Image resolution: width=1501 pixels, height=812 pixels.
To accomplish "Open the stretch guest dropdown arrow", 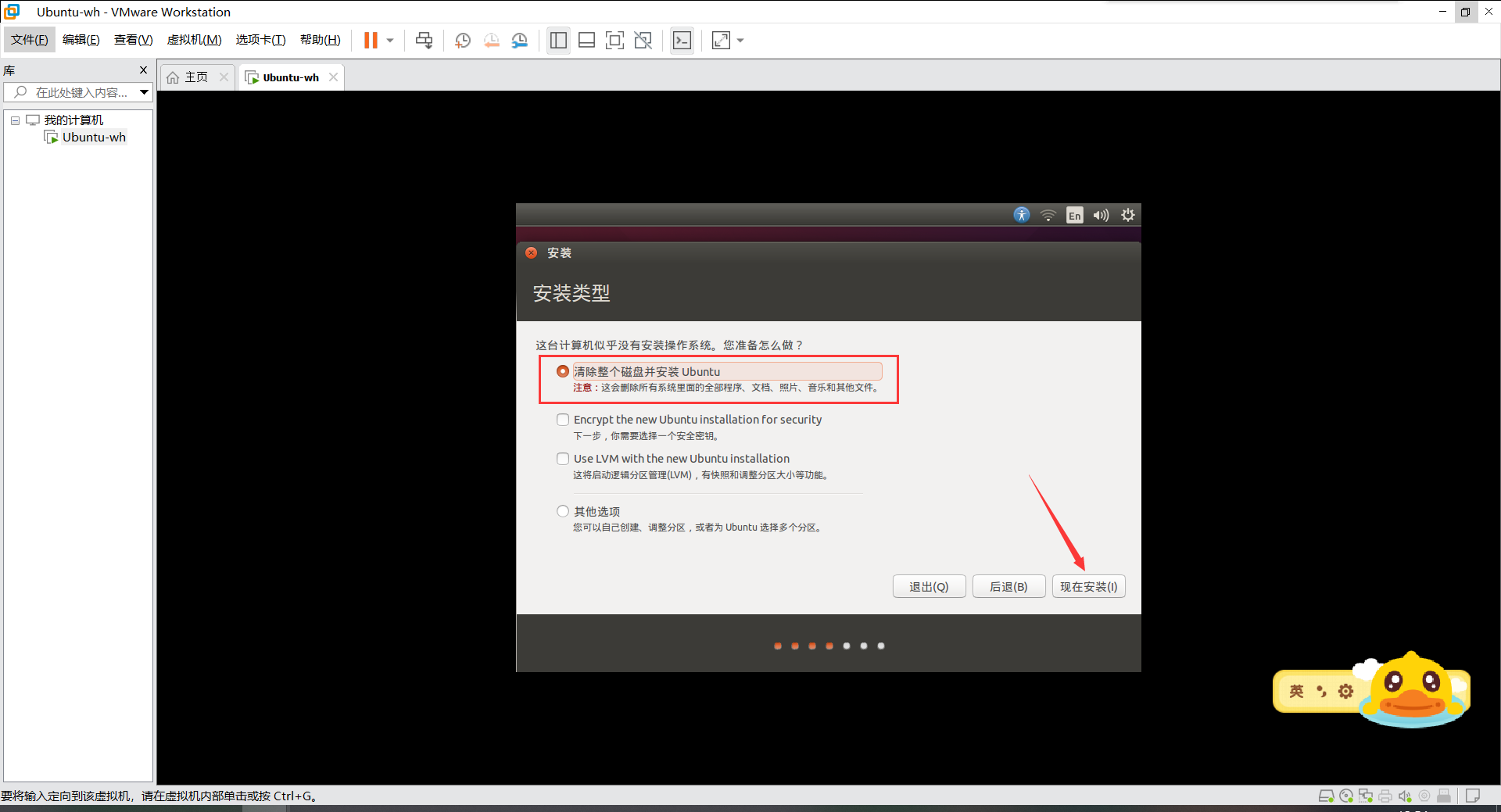I will pyautogui.click(x=740, y=41).
